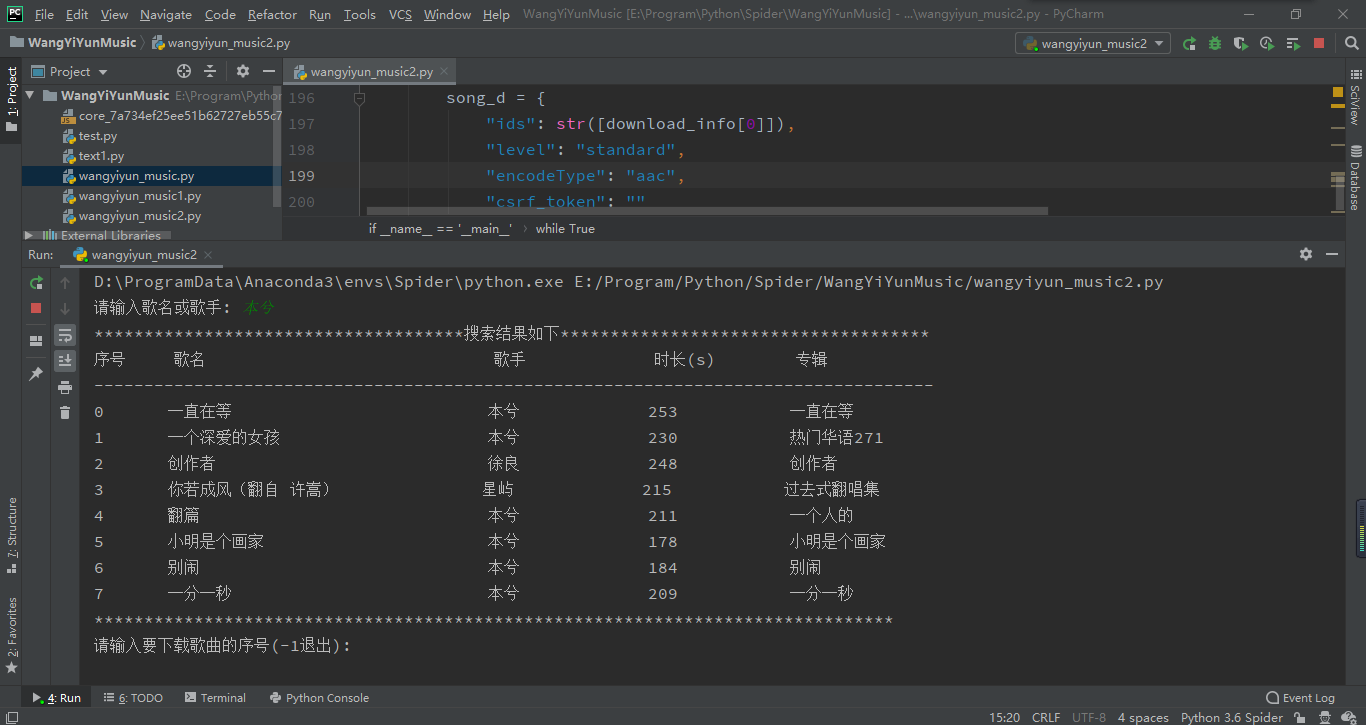This screenshot has width=1366, height=725.
Task: Open the Event Log
Action: click(x=1301, y=698)
